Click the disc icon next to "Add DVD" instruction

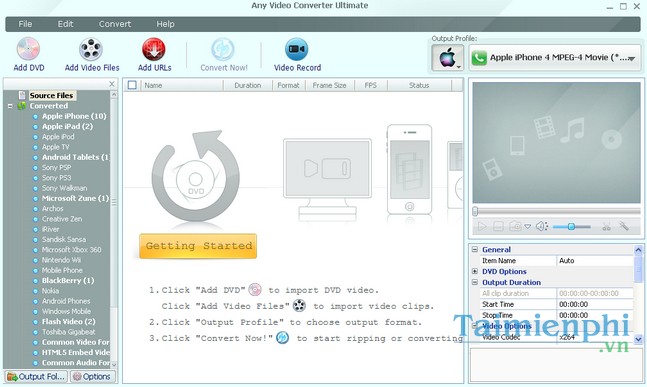pyautogui.click(x=255, y=290)
